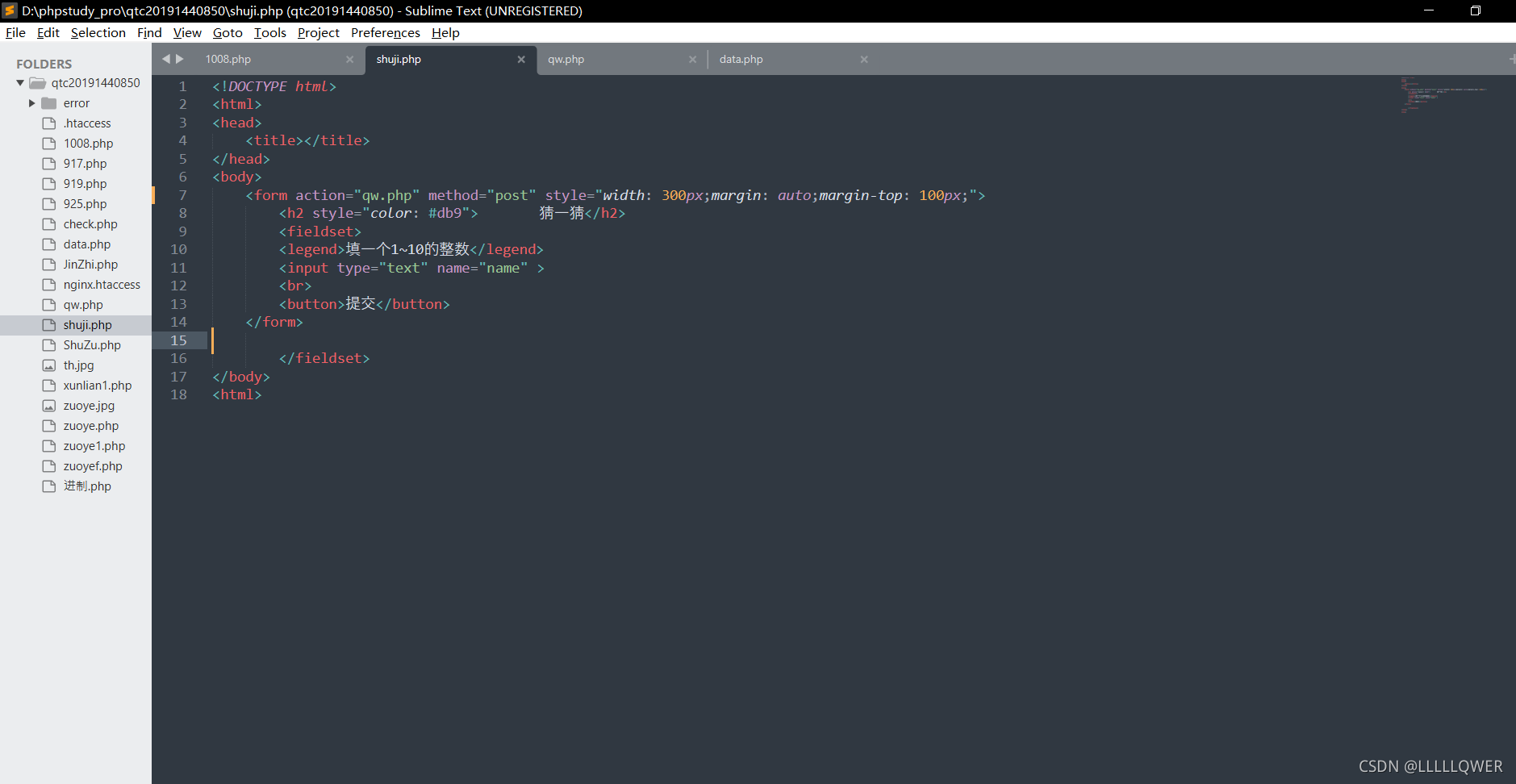Open zuoye1.php in sidebar
1516x784 pixels.
tap(94, 445)
